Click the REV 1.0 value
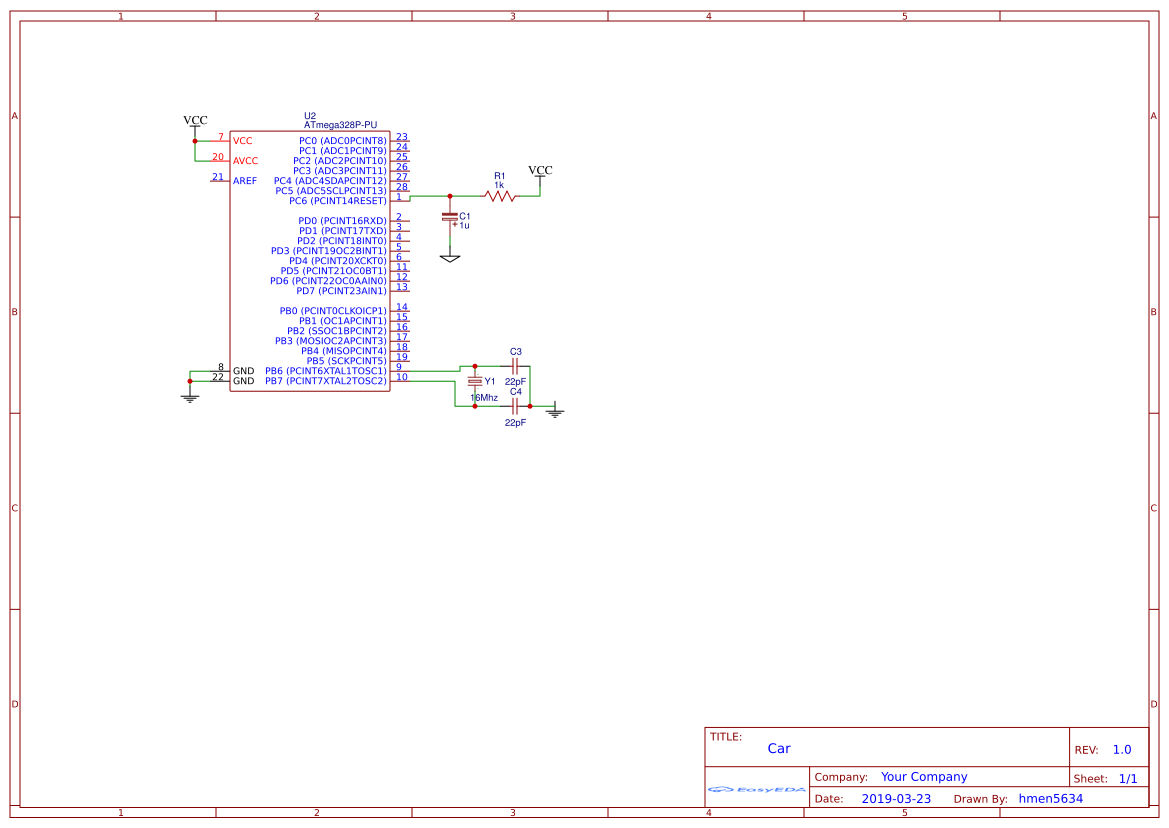This screenshot has width=1169, height=828. pos(1122,748)
